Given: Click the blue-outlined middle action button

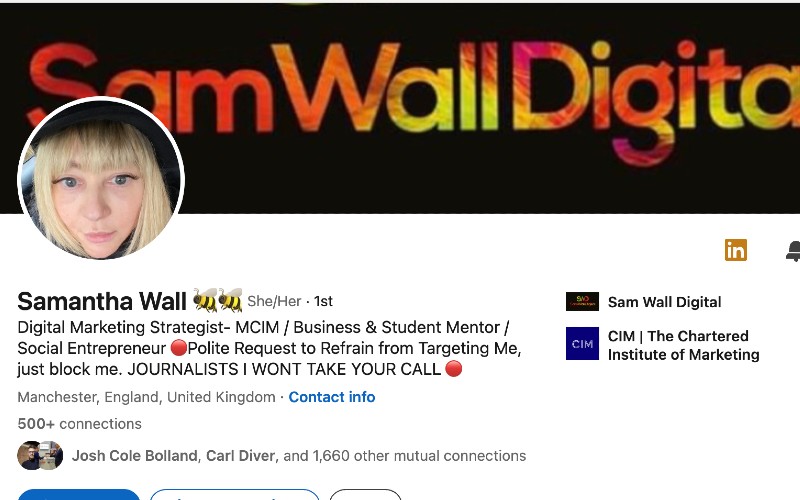Looking at the screenshot, I should point(235,495).
